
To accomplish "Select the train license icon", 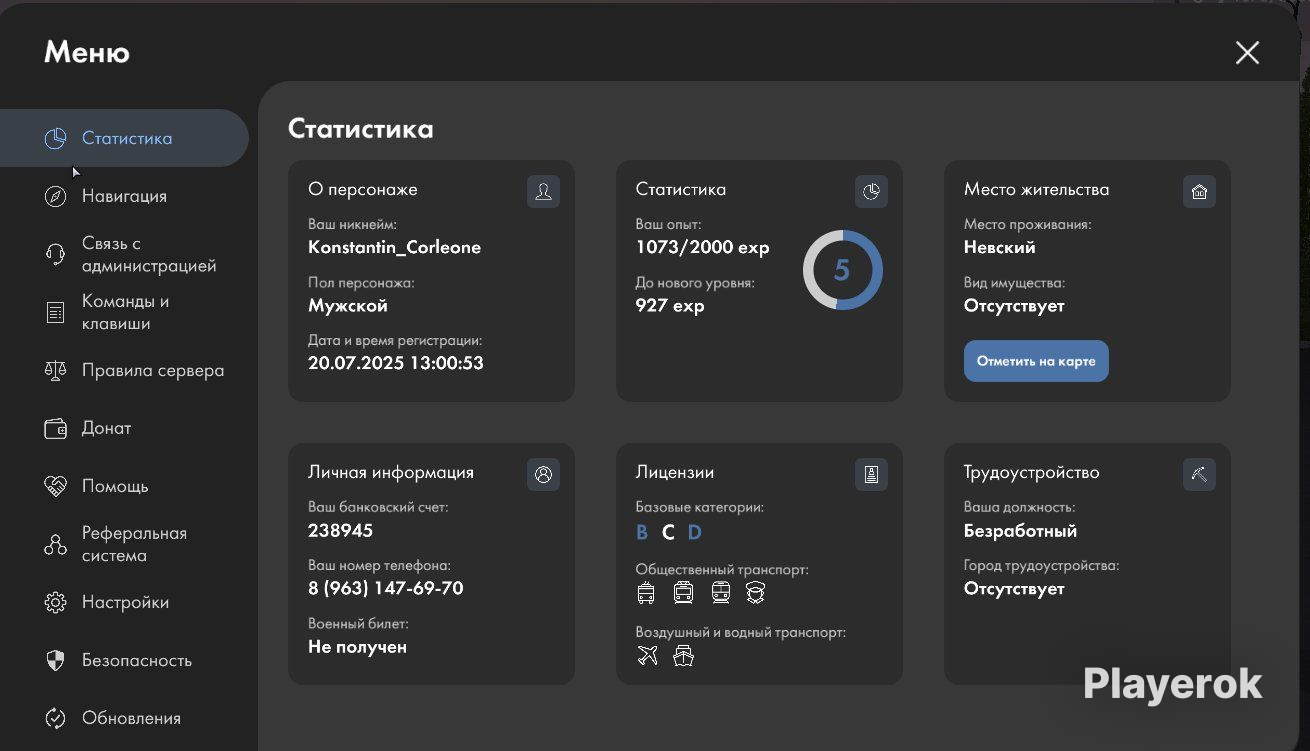I will click(x=721, y=593).
